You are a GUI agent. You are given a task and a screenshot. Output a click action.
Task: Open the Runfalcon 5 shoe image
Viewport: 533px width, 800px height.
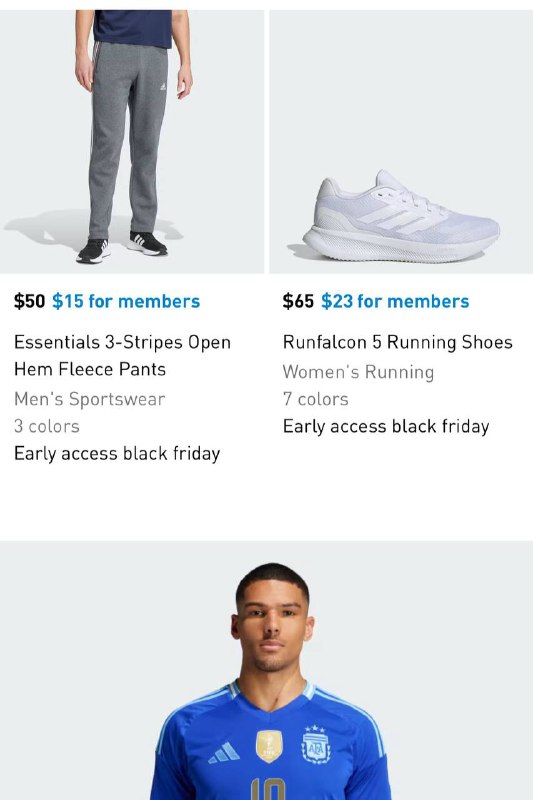pyautogui.click(x=401, y=141)
